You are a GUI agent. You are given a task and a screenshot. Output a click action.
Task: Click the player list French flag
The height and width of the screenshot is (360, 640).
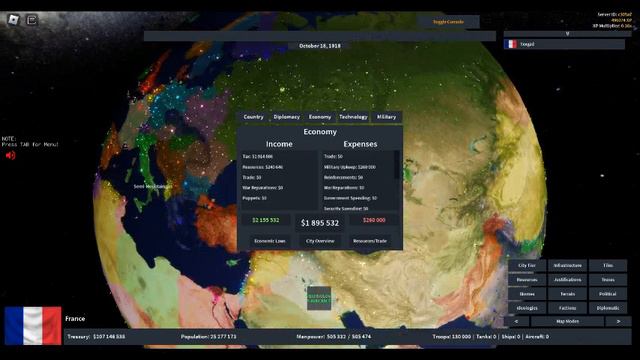(511, 44)
